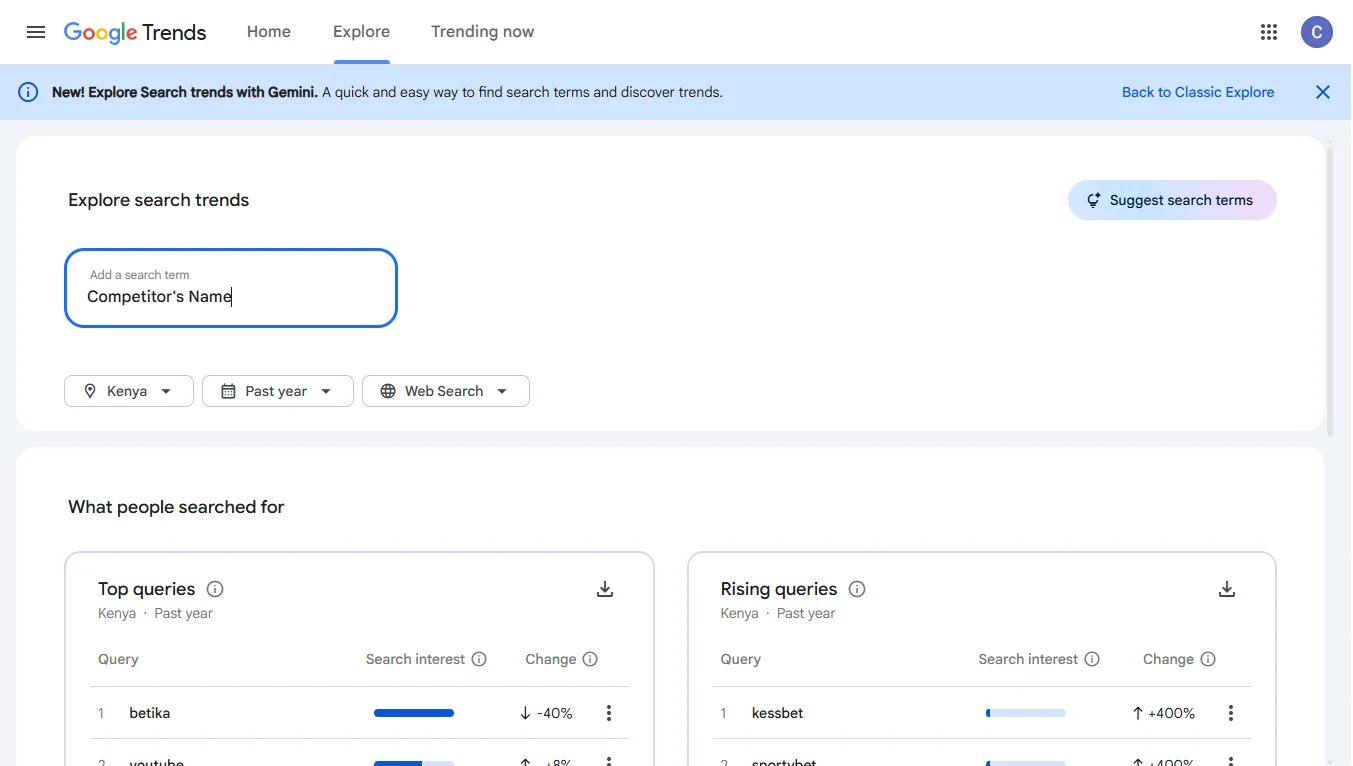Select the Explore tab
Image resolution: width=1353 pixels, height=766 pixels.
point(361,32)
